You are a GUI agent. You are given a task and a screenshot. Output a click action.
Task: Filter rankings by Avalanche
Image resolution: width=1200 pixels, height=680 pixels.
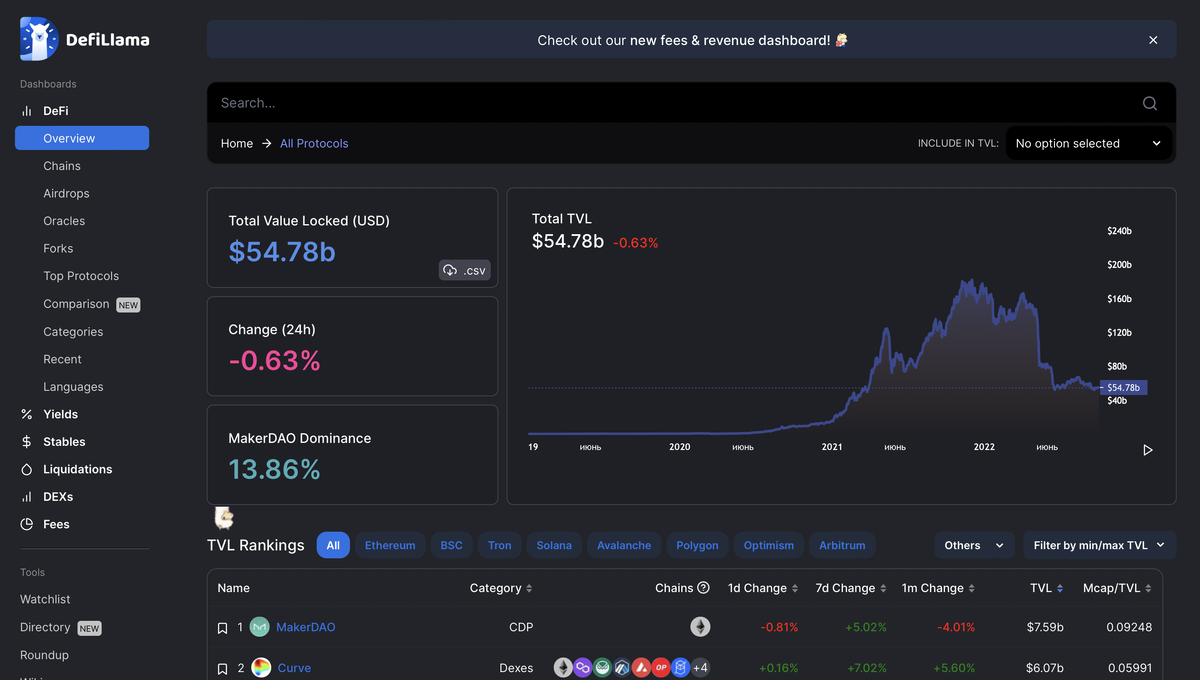[624, 545]
